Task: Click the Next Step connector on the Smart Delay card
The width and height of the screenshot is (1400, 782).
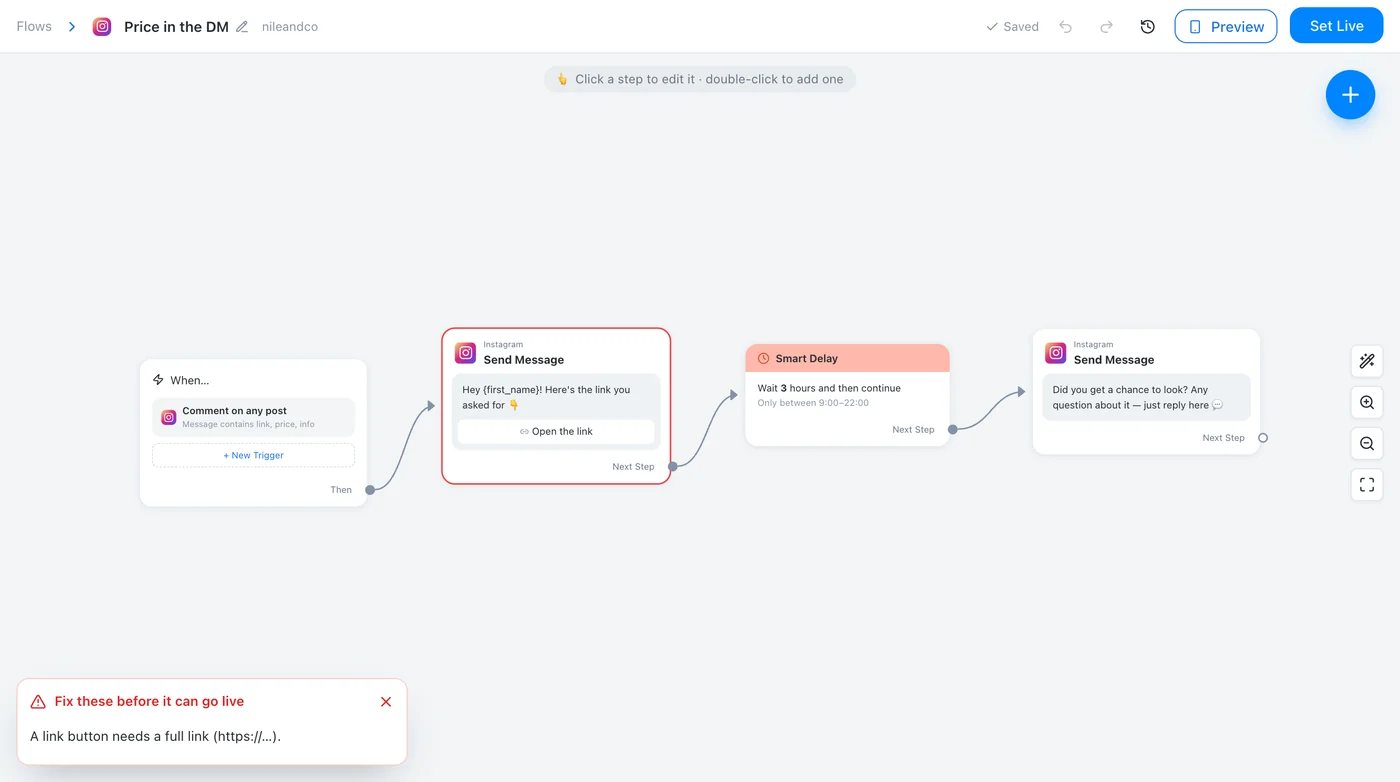Action: coord(953,430)
